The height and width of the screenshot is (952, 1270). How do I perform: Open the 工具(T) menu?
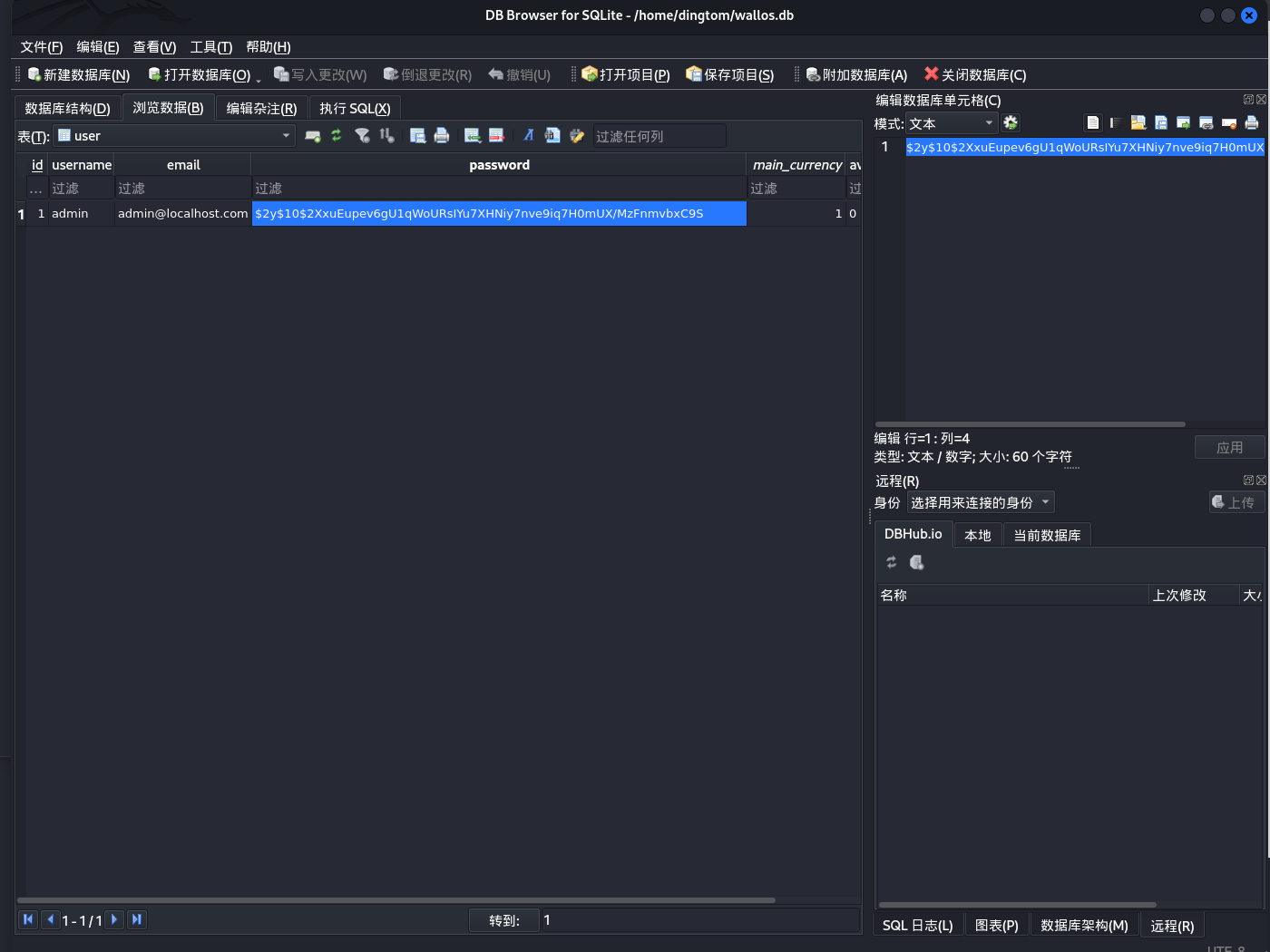pos(210,47)
